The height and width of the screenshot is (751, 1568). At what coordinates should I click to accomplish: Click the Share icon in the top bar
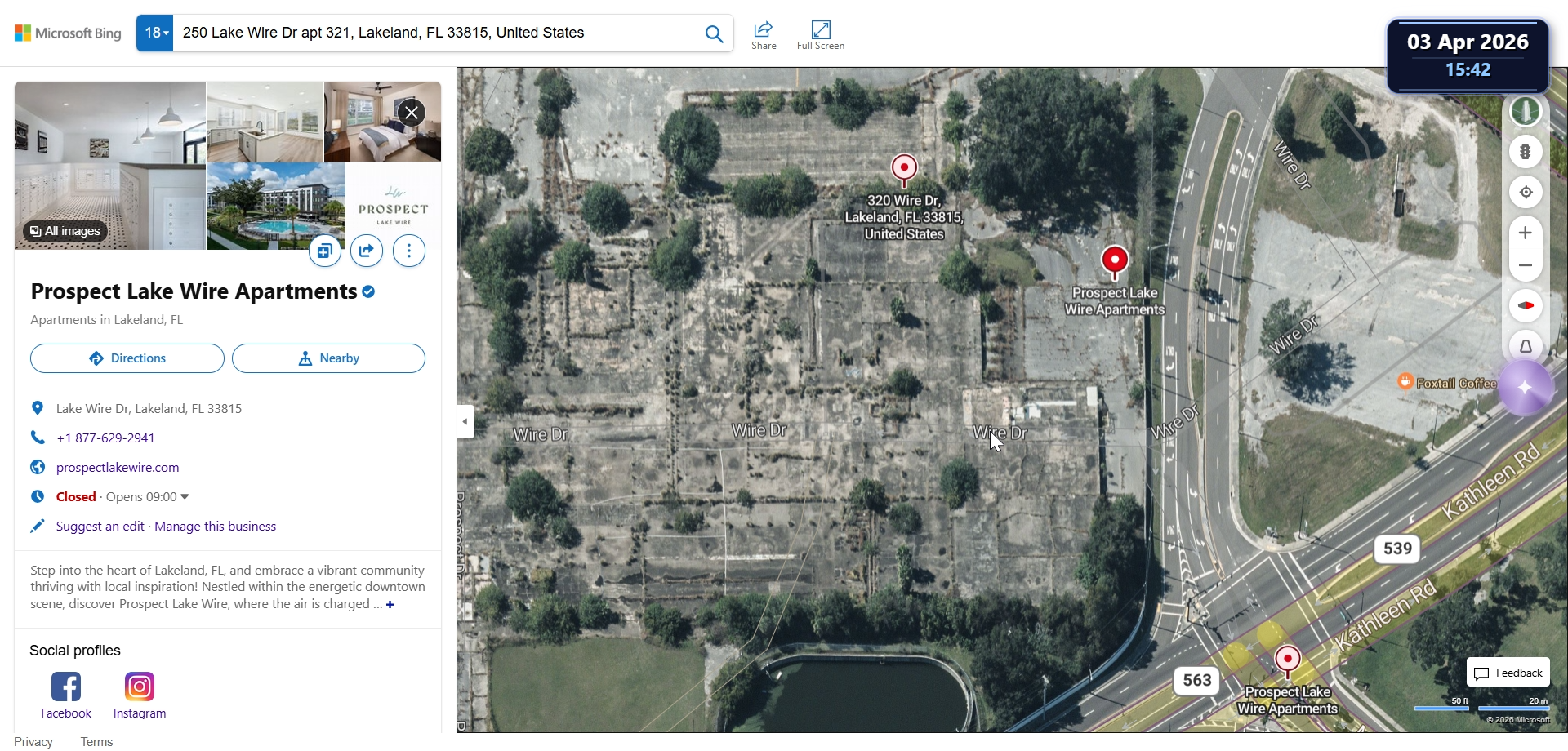coord(764,35)
